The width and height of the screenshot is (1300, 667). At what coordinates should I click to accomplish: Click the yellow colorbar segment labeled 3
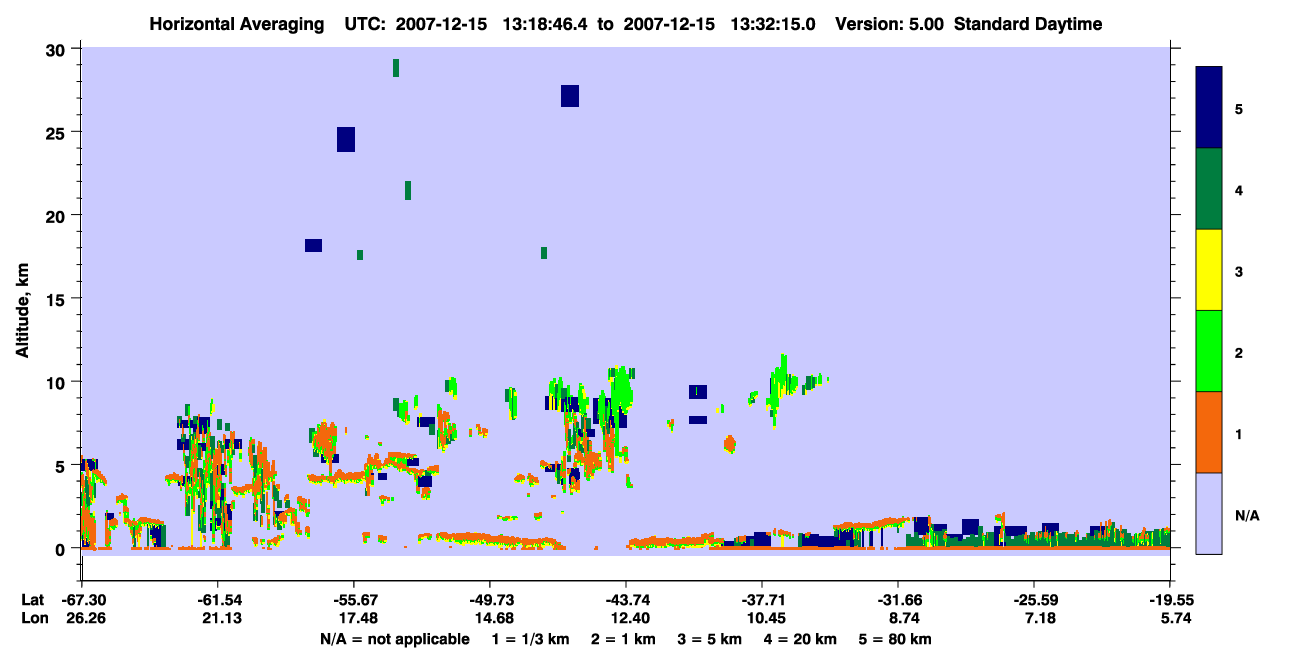pos(1209,270)
